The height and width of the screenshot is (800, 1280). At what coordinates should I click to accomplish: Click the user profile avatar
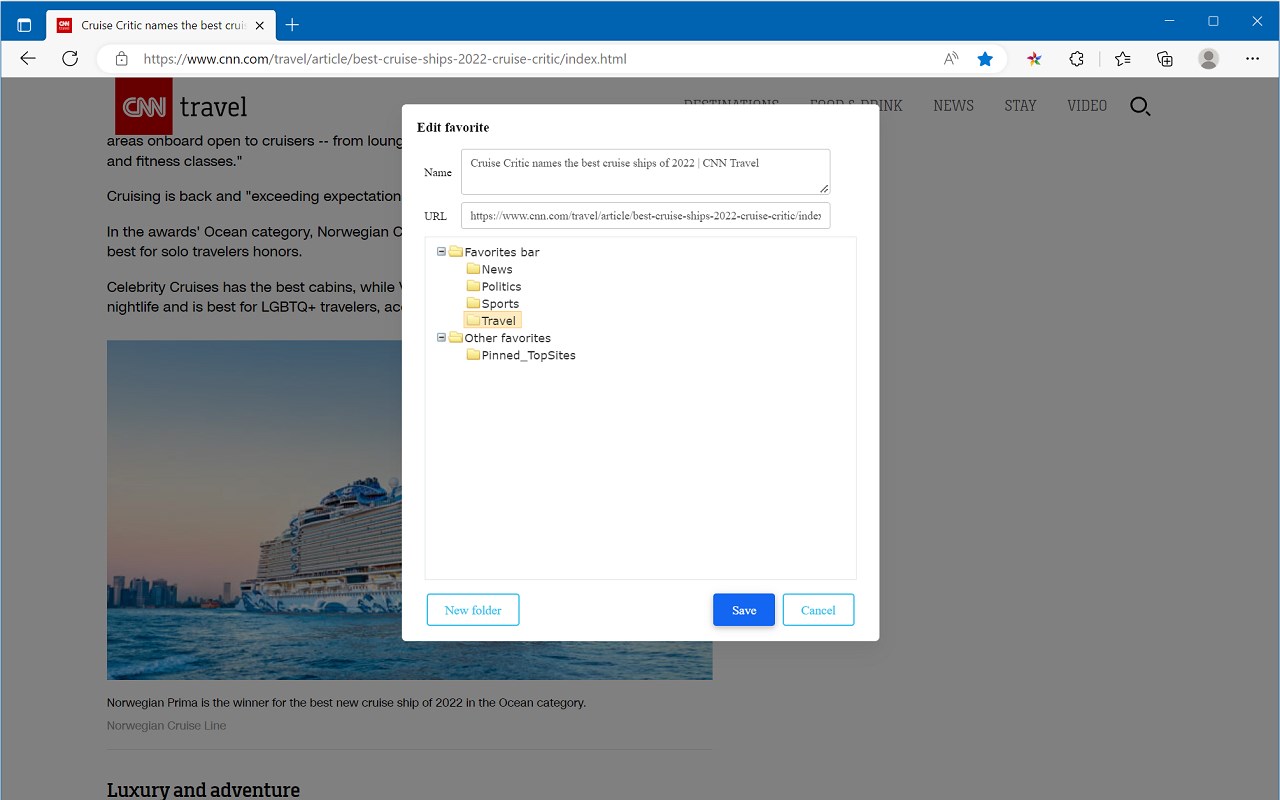(x=1209, y=59)
